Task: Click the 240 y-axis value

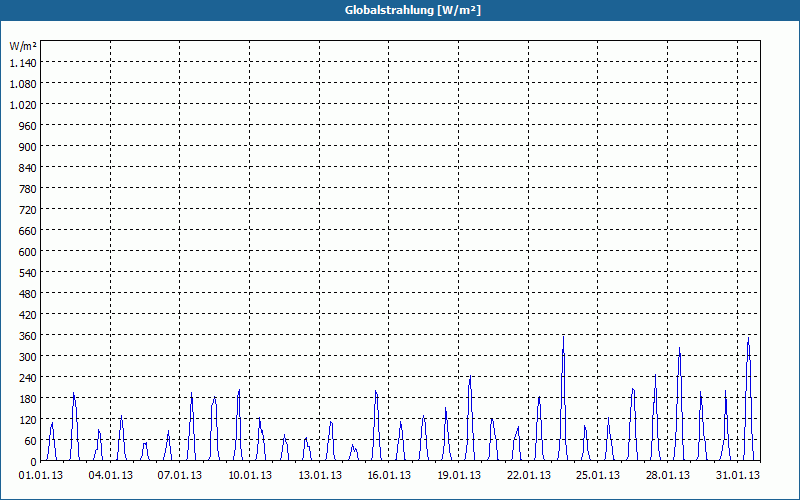Action: coord(28,378)
